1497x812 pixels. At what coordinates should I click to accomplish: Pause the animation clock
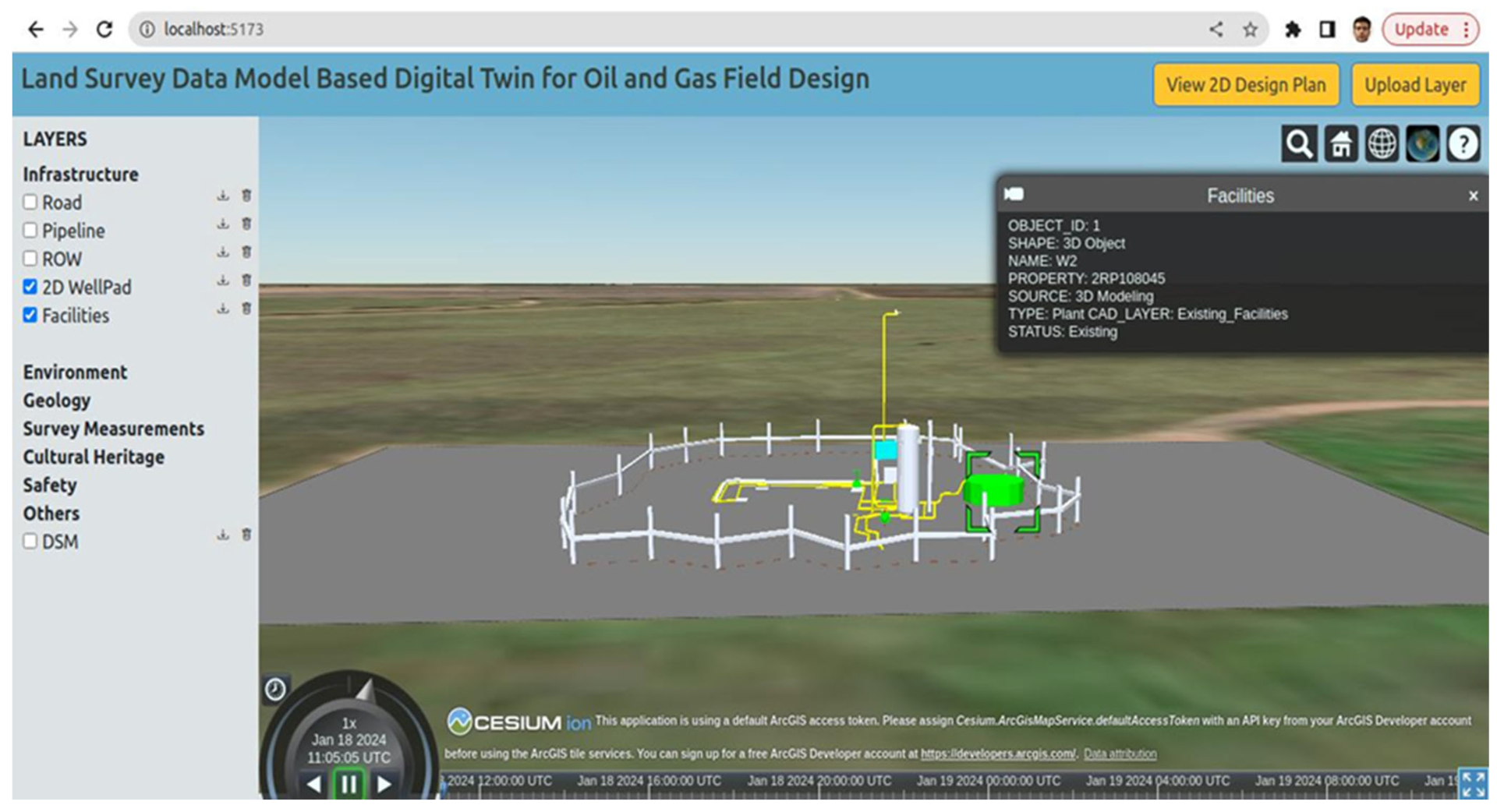[349, 784]
